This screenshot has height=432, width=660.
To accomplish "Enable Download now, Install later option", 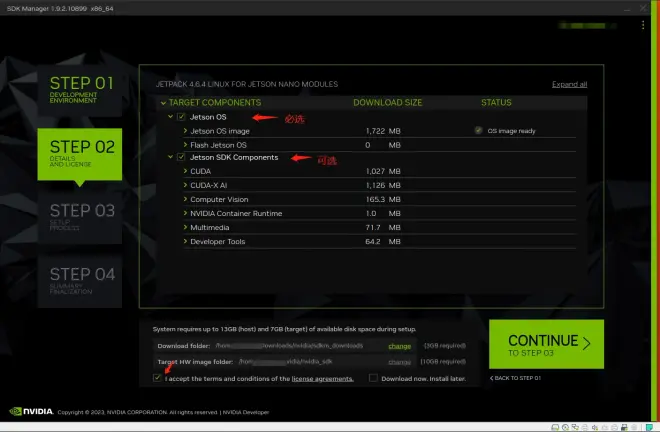I will click(373, 378).
